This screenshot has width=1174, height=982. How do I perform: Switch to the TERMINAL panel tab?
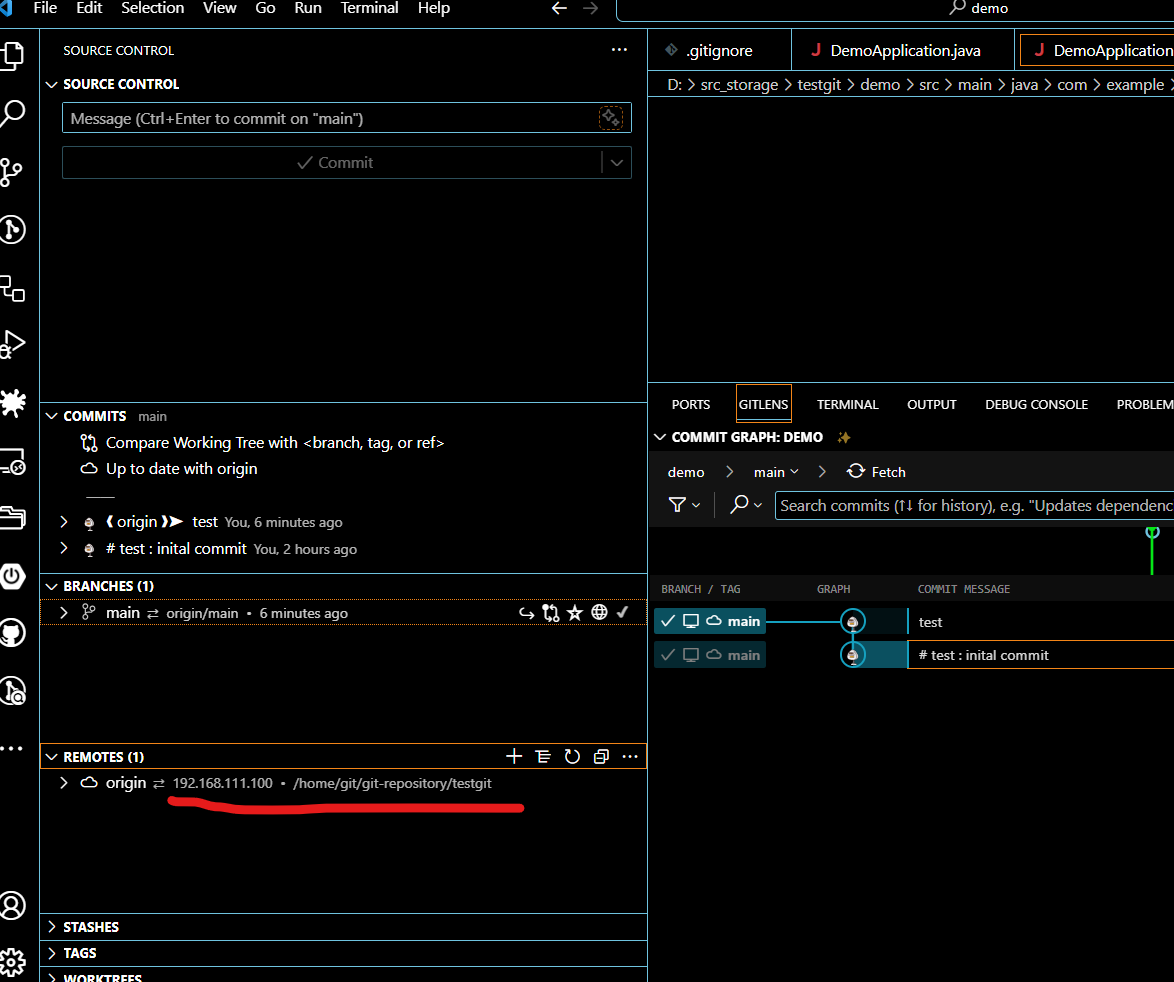848,404
